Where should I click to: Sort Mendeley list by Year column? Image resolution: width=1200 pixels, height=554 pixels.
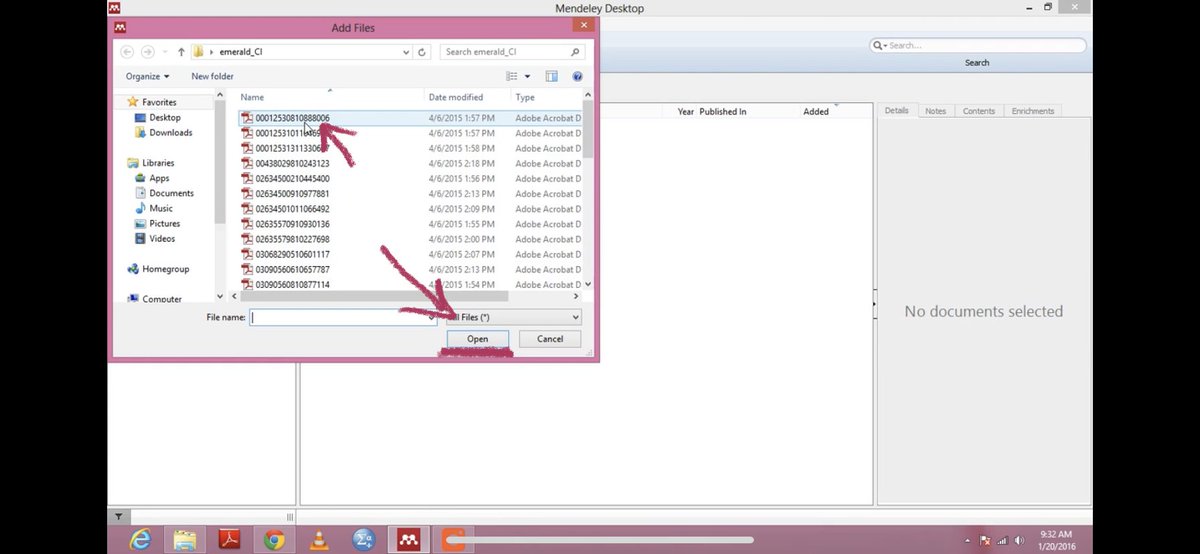point(685,112)
